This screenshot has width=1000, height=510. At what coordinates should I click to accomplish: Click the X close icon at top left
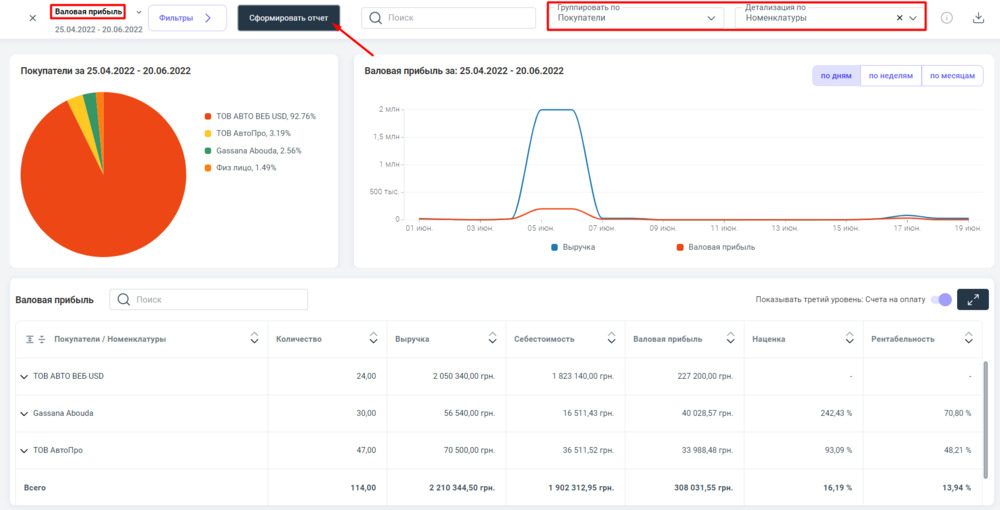pyautogui.click(x=32, y=18)
